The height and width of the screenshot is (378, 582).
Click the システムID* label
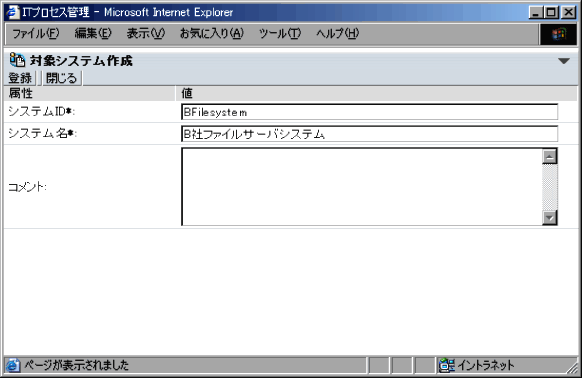(41, 111)
